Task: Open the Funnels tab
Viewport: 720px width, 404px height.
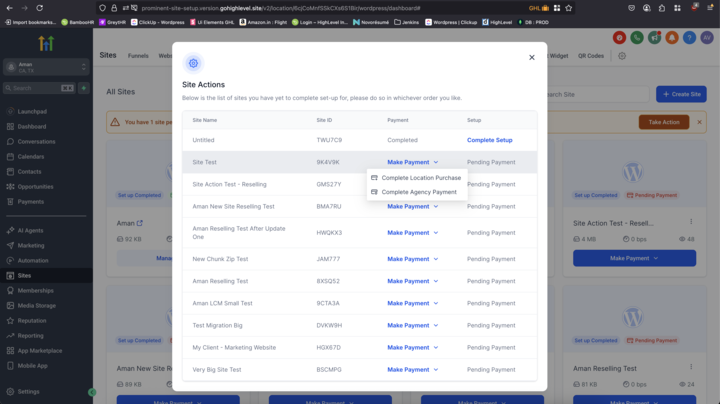Action: tap(138, 56)
